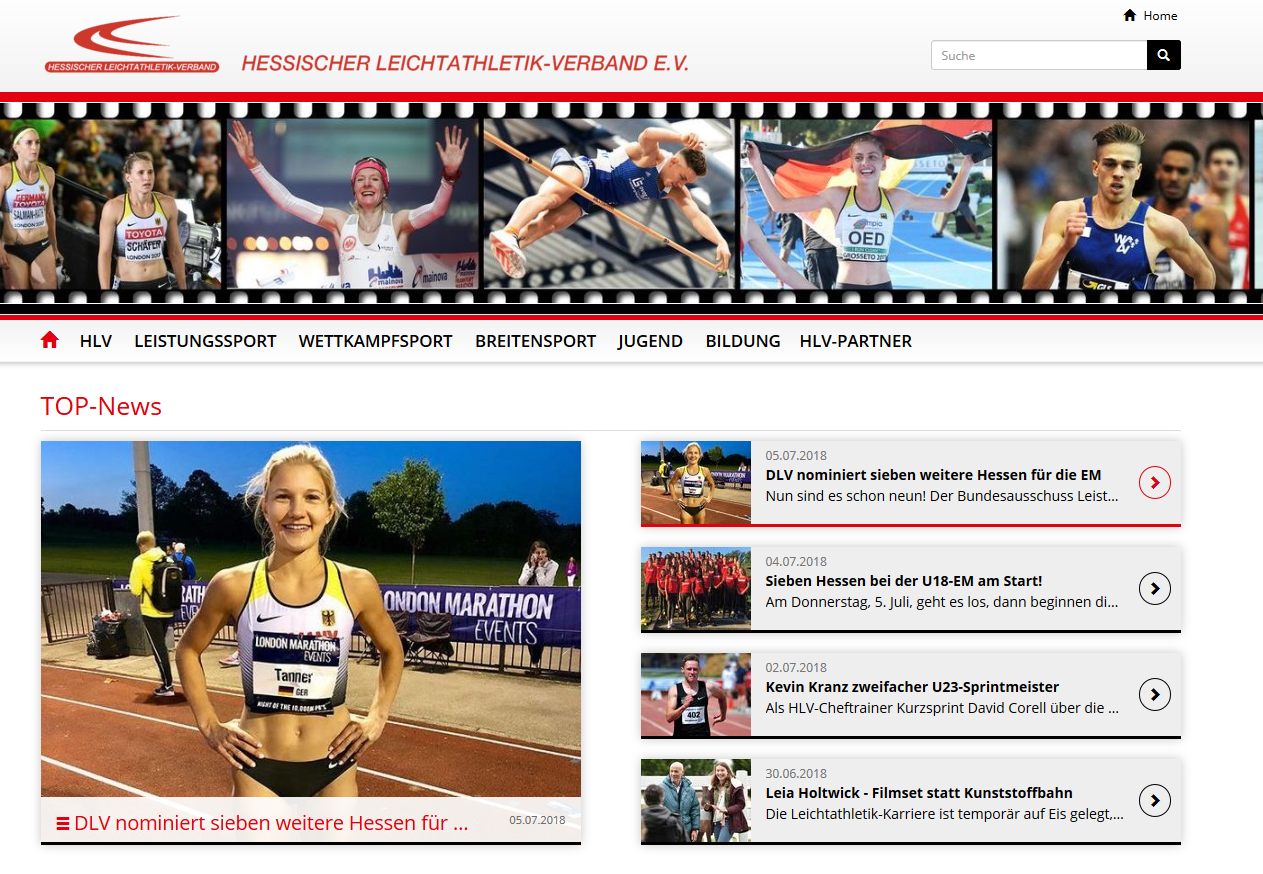1263x874 pixels.
Task: Click arrow icon beside U18-EM article
Action: tap(1154, 589)
